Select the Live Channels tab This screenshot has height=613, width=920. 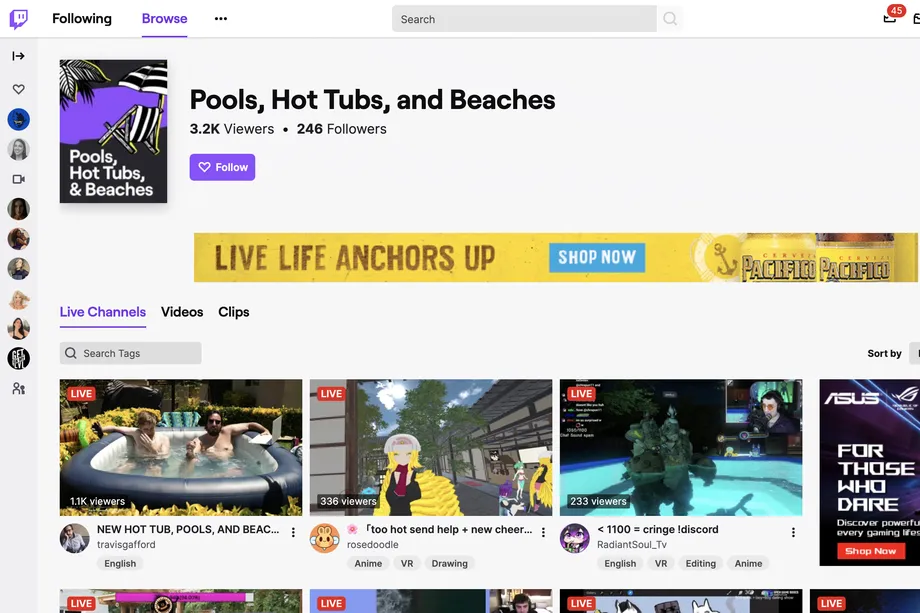click(x=103, y=312)
